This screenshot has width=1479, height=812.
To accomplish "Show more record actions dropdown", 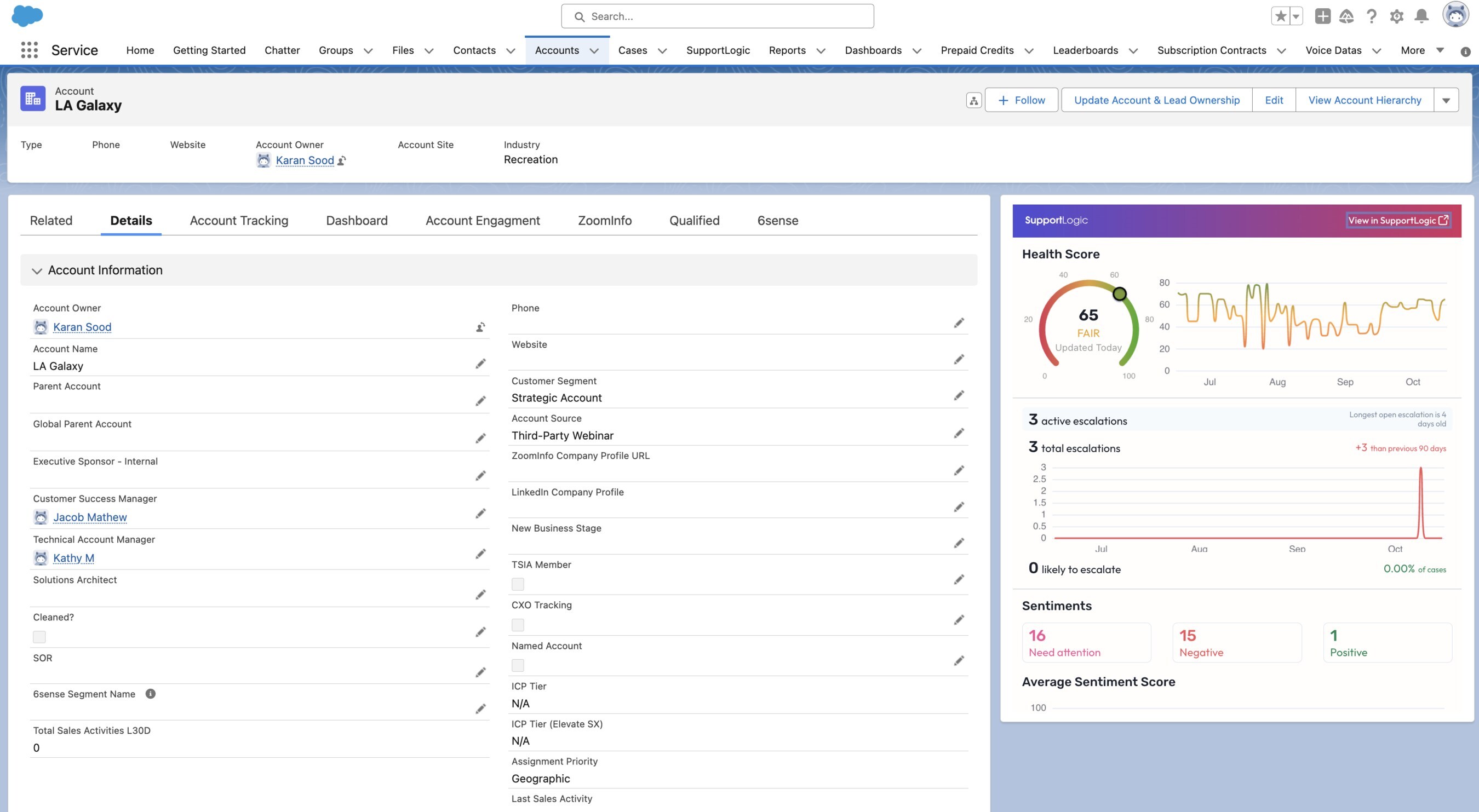I will [1446, 100].
